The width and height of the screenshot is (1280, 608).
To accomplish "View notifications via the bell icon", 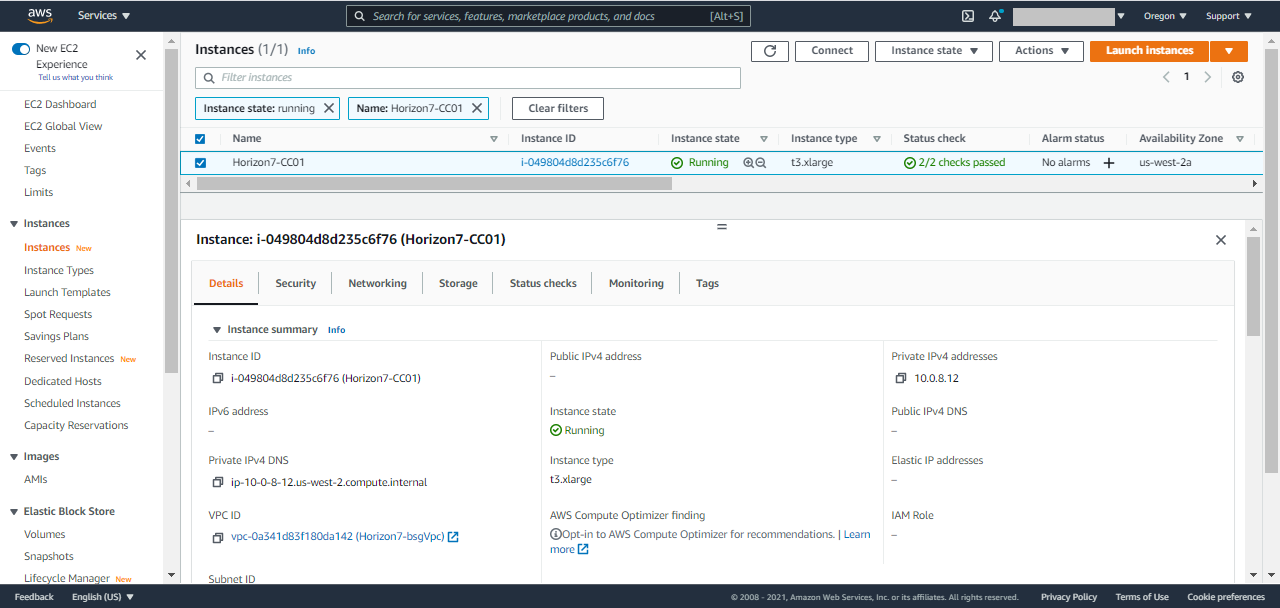I will pos(994,15).
